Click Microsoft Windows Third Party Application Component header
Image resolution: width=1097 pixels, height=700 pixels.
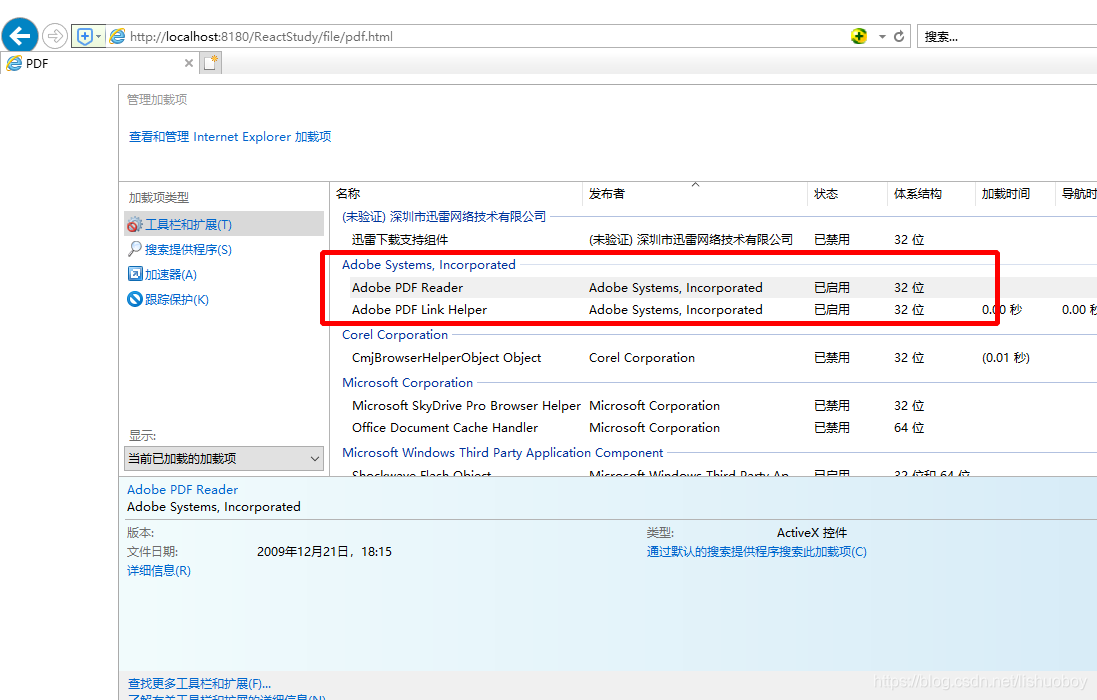pyautogui.click(x=502, y=453)
